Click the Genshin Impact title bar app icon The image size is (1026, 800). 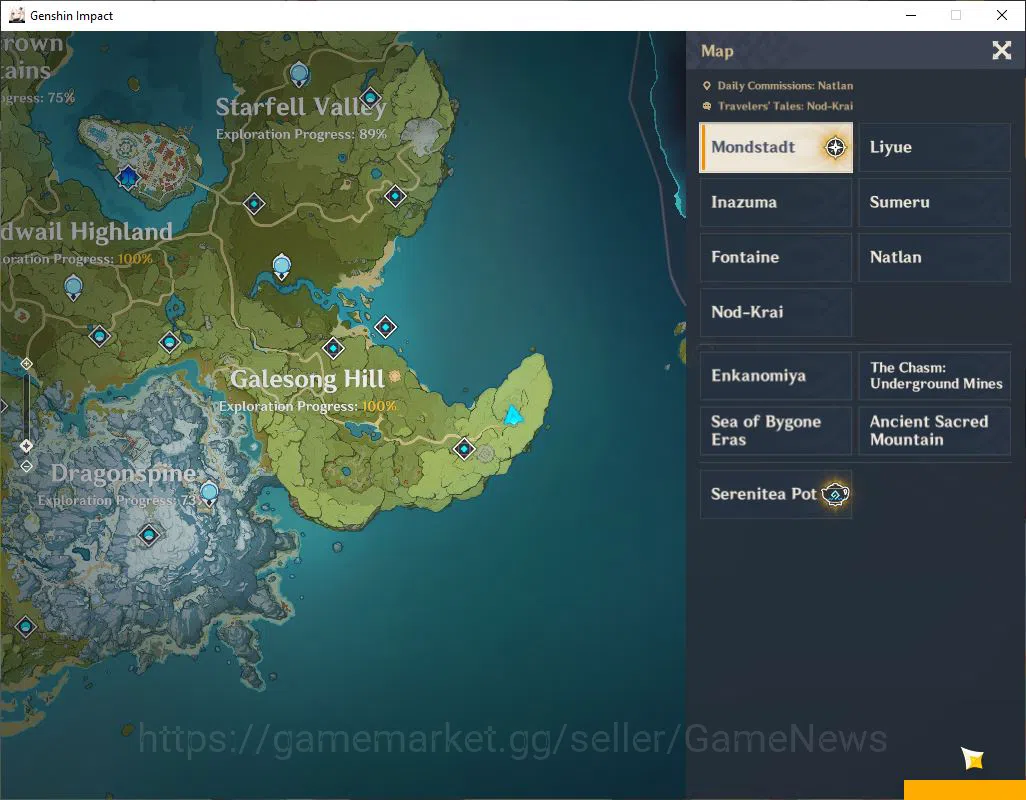coord(17,15)
